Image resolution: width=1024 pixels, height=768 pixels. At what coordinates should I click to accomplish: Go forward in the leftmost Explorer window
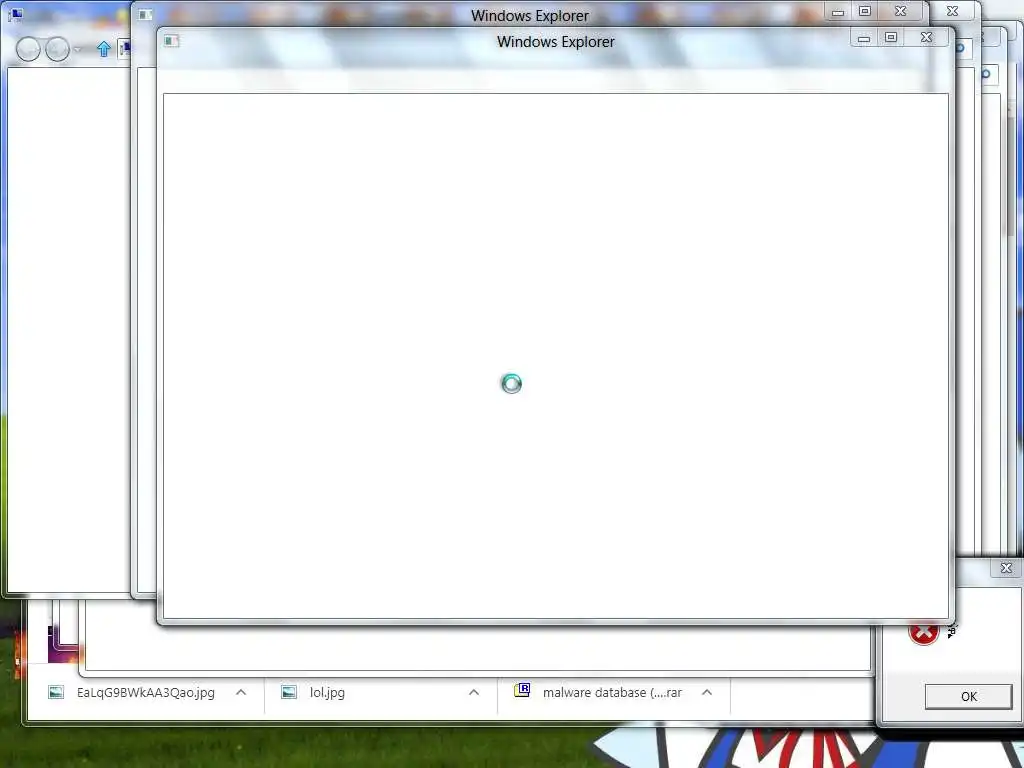(57, 49)
